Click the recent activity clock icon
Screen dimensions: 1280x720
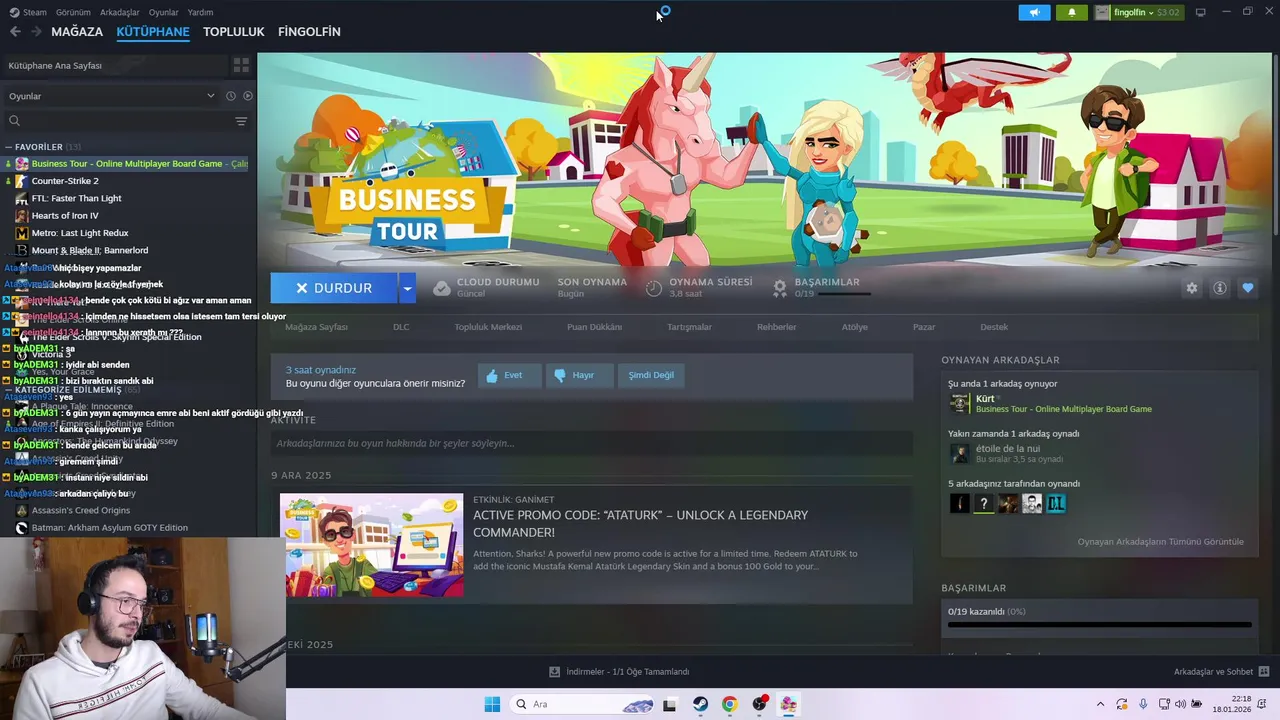230,96
